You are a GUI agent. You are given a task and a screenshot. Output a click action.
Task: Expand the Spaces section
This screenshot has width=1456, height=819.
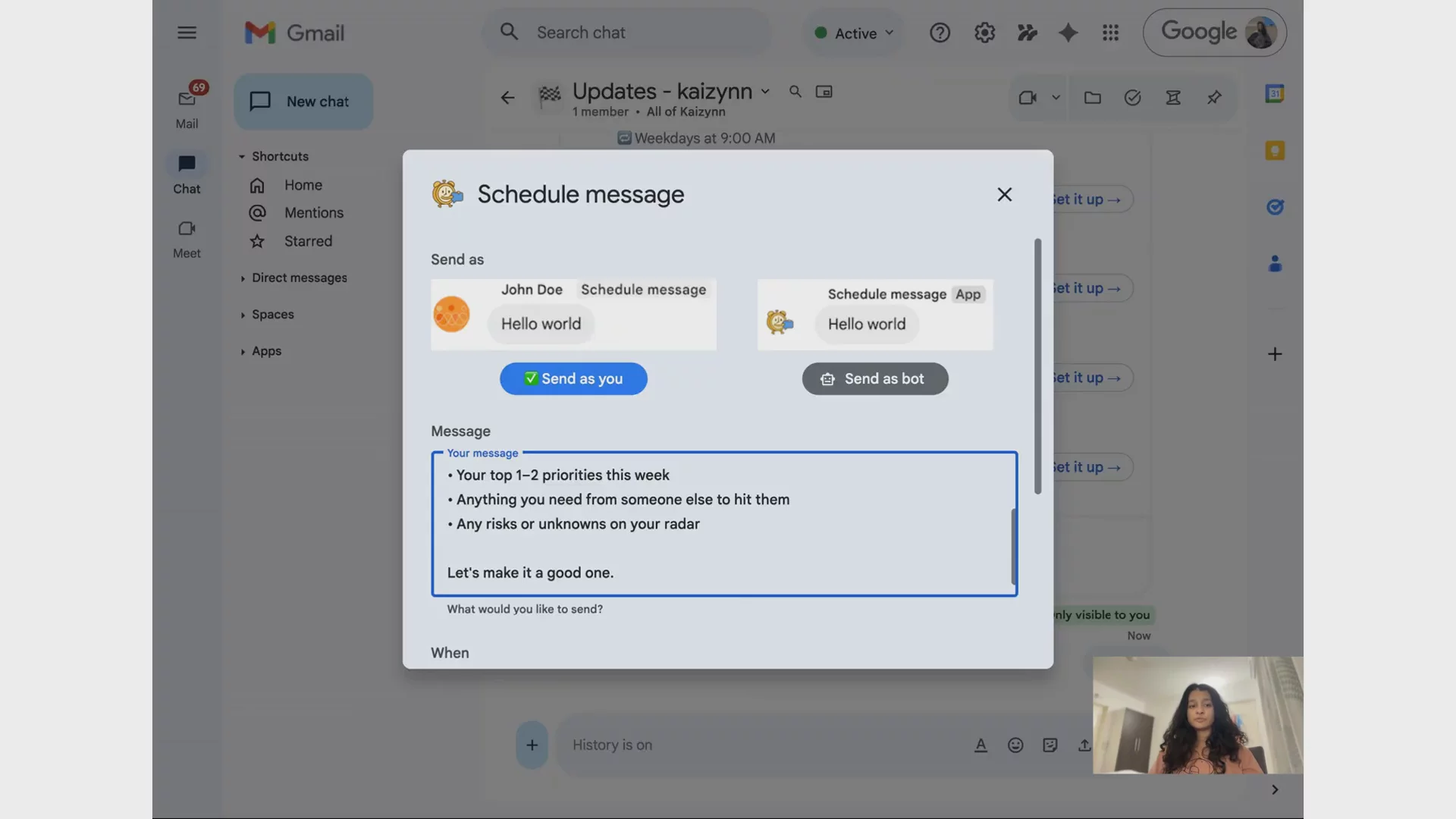click(242, 315)
